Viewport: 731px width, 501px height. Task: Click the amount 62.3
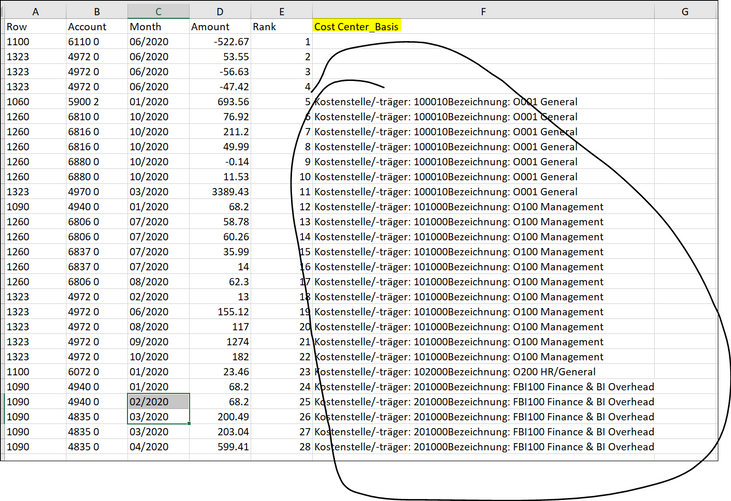[220, 281]
